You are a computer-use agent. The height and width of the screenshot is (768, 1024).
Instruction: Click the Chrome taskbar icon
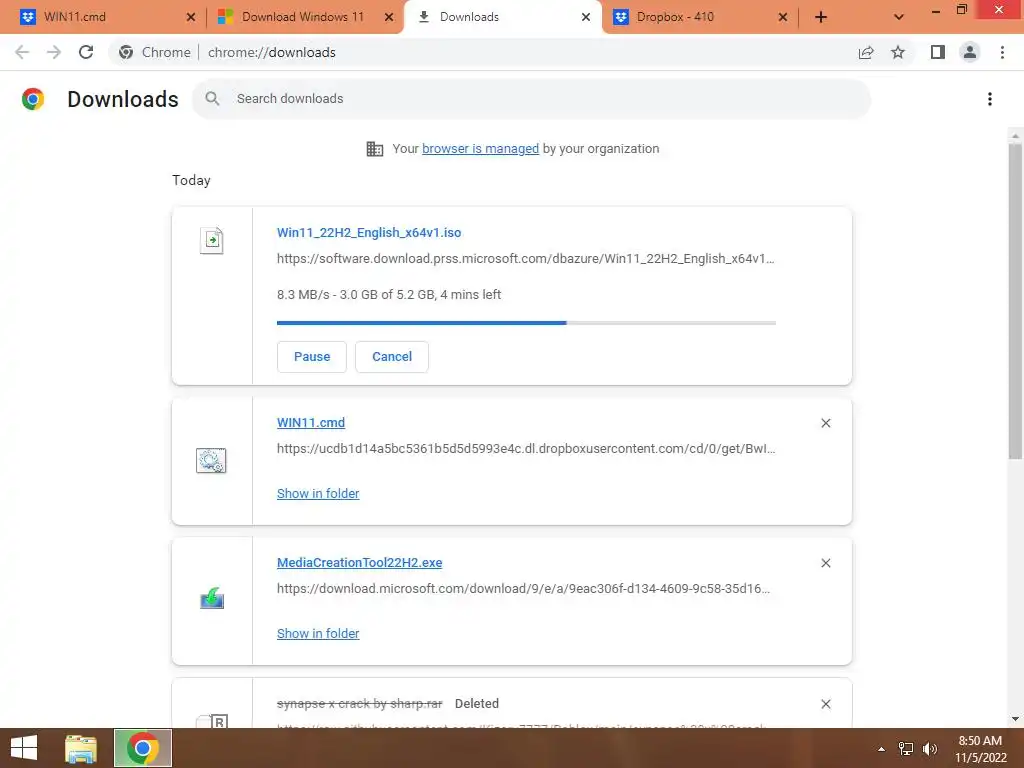142,748
